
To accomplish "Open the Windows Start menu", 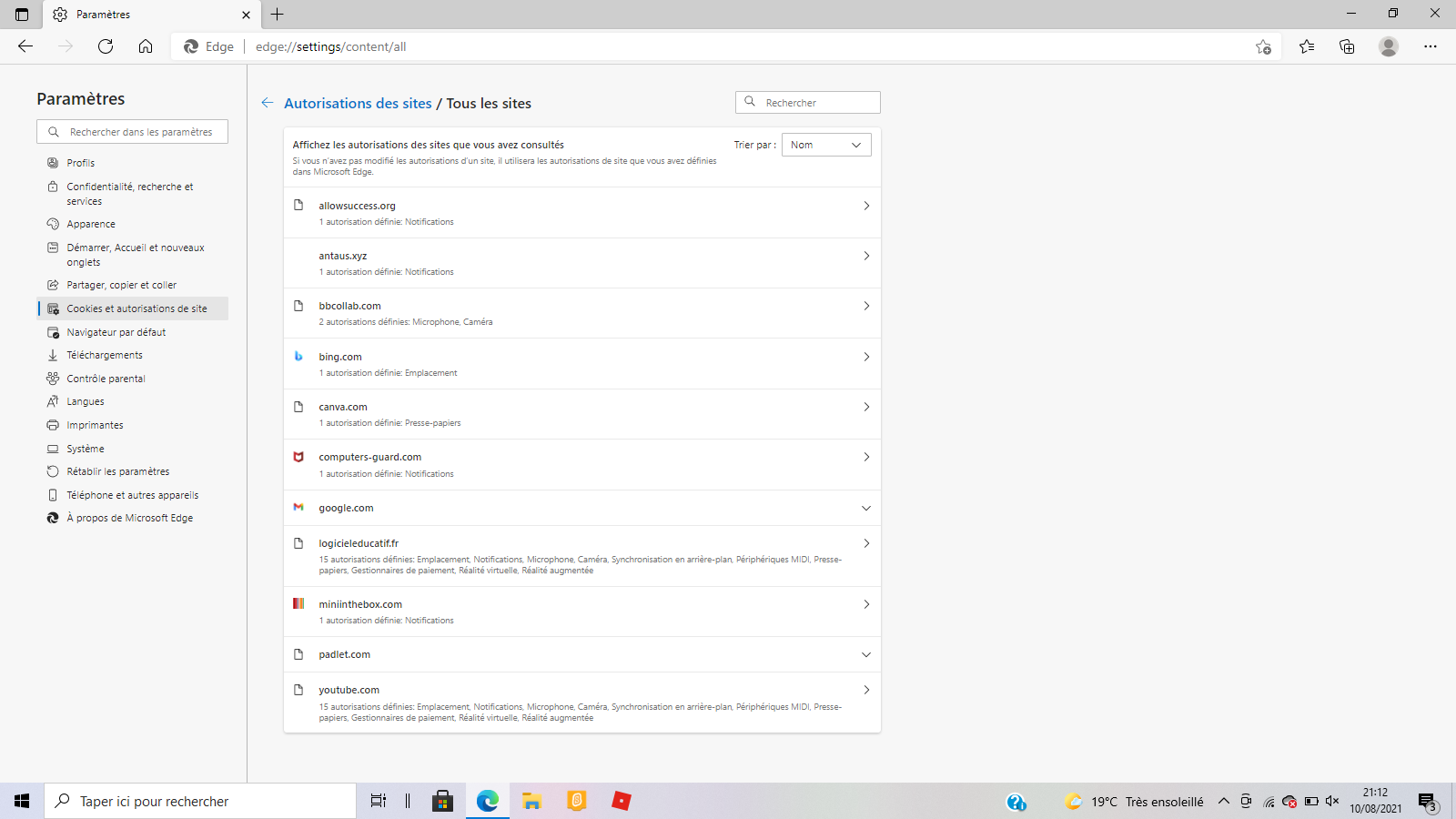I will point(22,801).
